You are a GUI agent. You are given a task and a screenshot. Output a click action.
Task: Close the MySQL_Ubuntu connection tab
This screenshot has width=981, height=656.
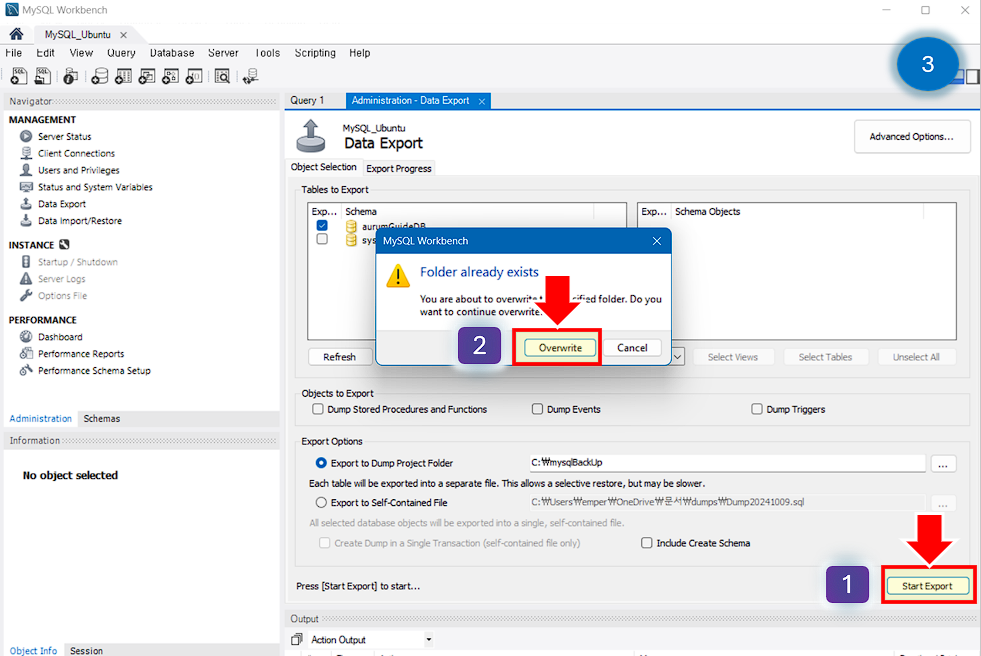[x=123, y=35]
